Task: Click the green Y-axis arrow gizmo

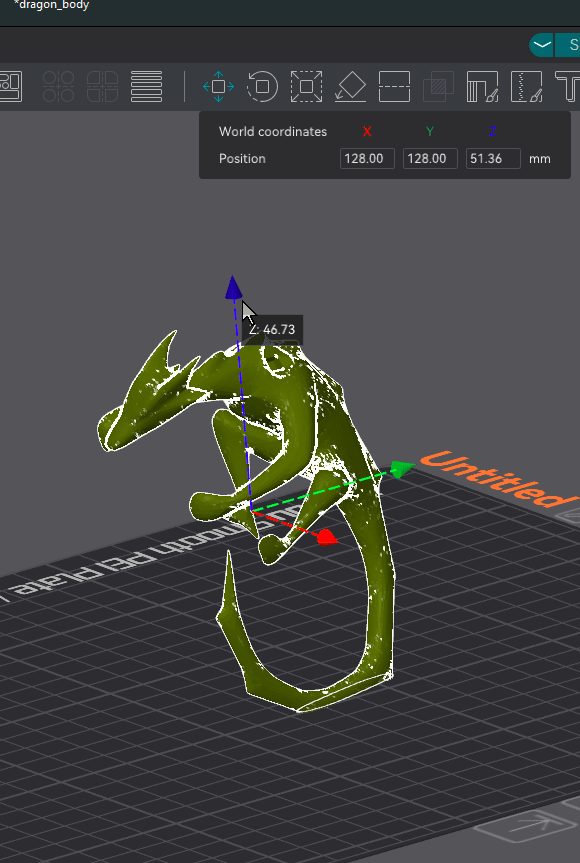Action: [402, 469]
